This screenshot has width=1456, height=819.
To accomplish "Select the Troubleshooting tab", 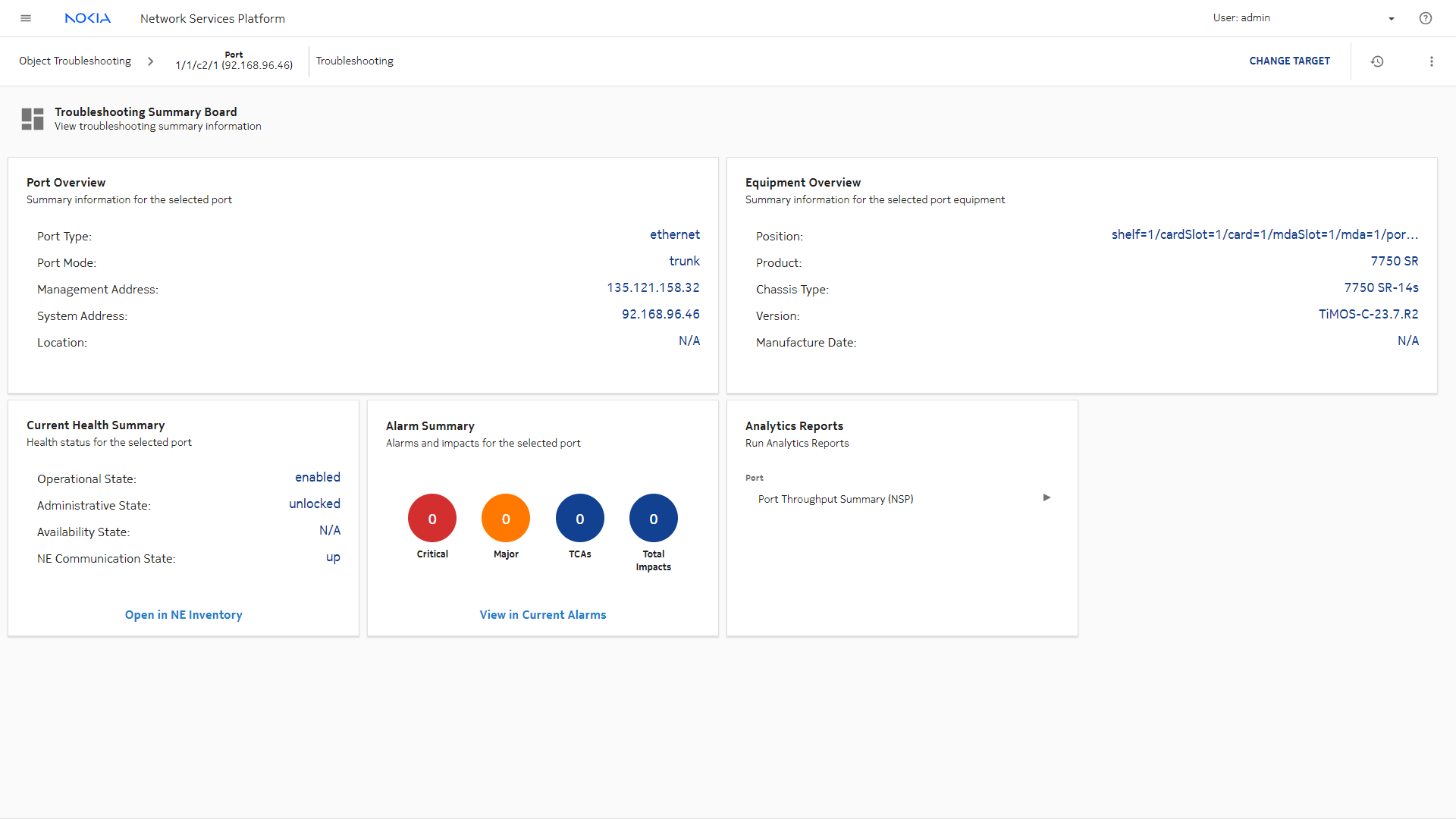I will [355, 61].
